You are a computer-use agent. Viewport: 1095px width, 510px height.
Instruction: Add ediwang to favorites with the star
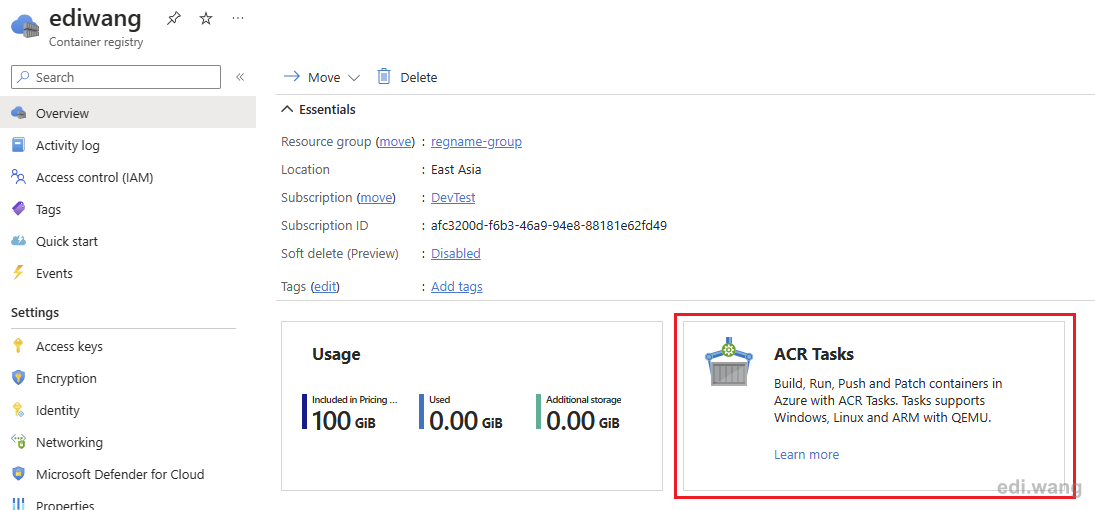click(206, 19)
